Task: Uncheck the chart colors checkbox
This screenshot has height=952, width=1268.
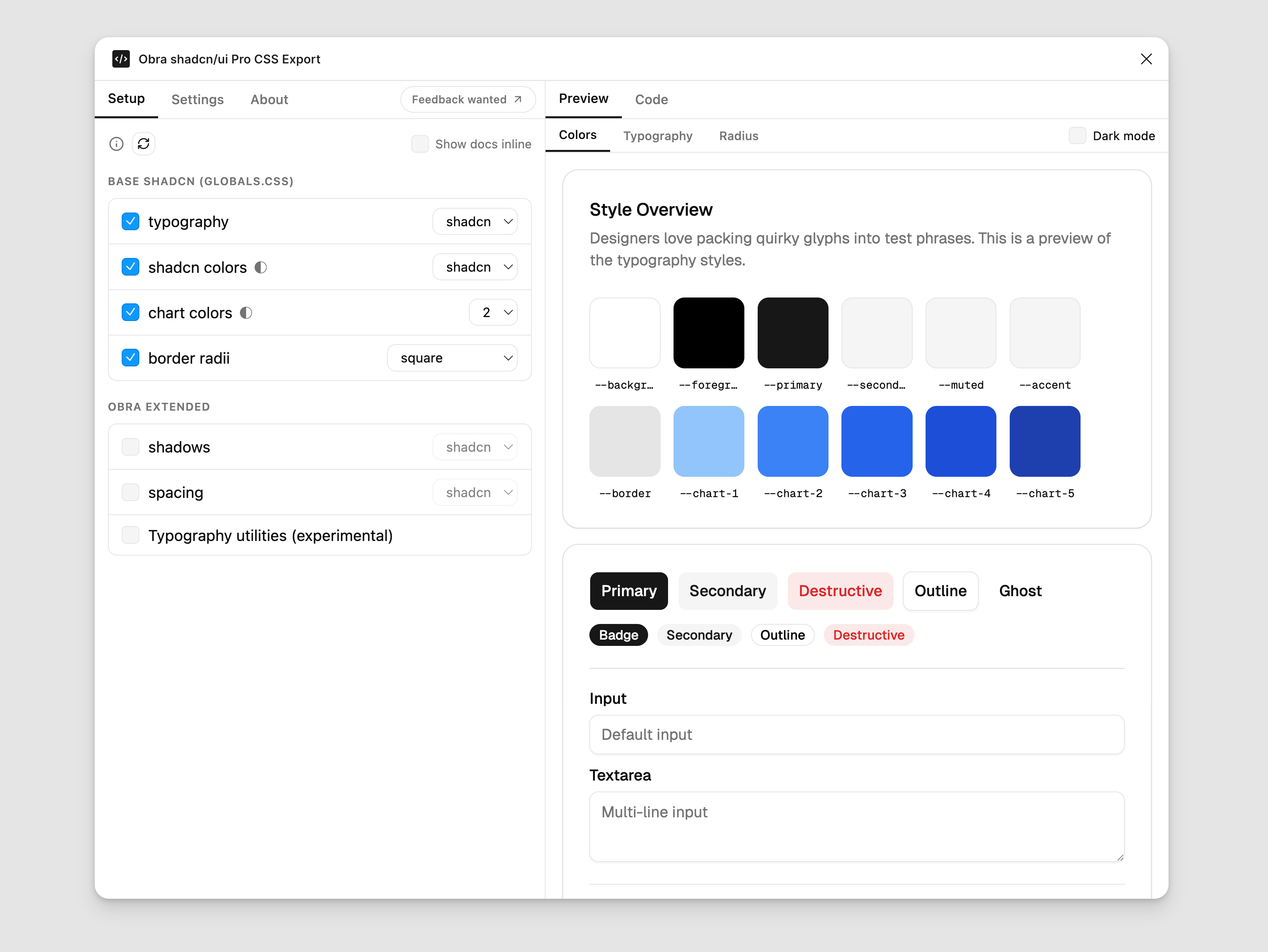Action: click(x=131, y=312)
